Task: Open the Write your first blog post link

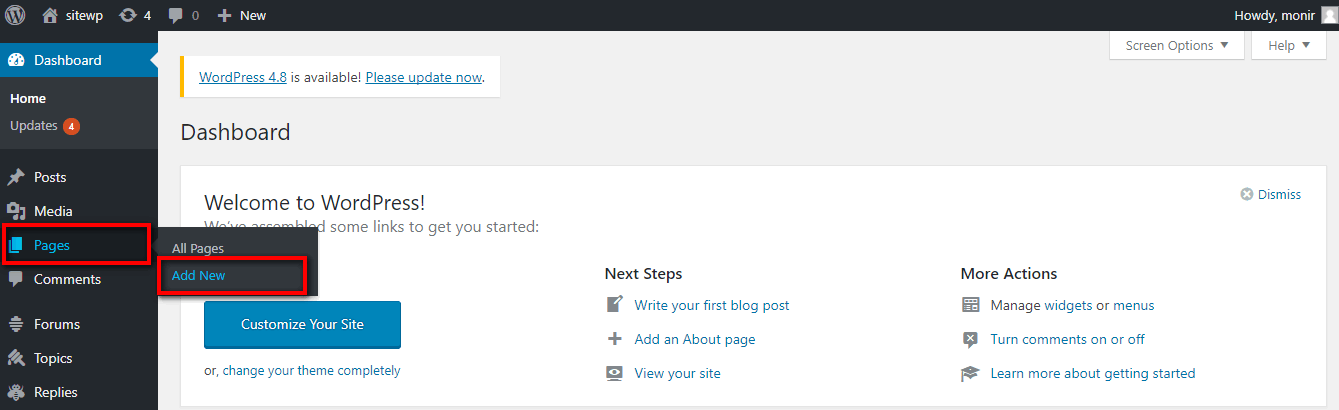Action: click(x=712, y=305)
